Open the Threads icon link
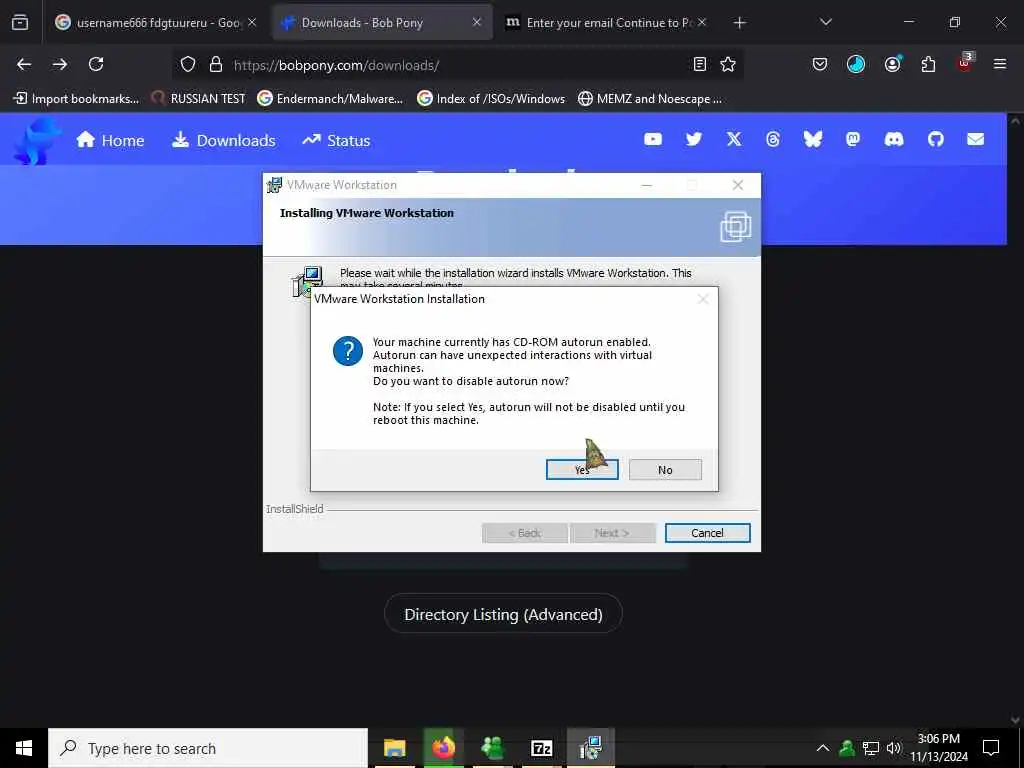The height and width of the screenshot is (768, 1024). [x=773, y=139]
